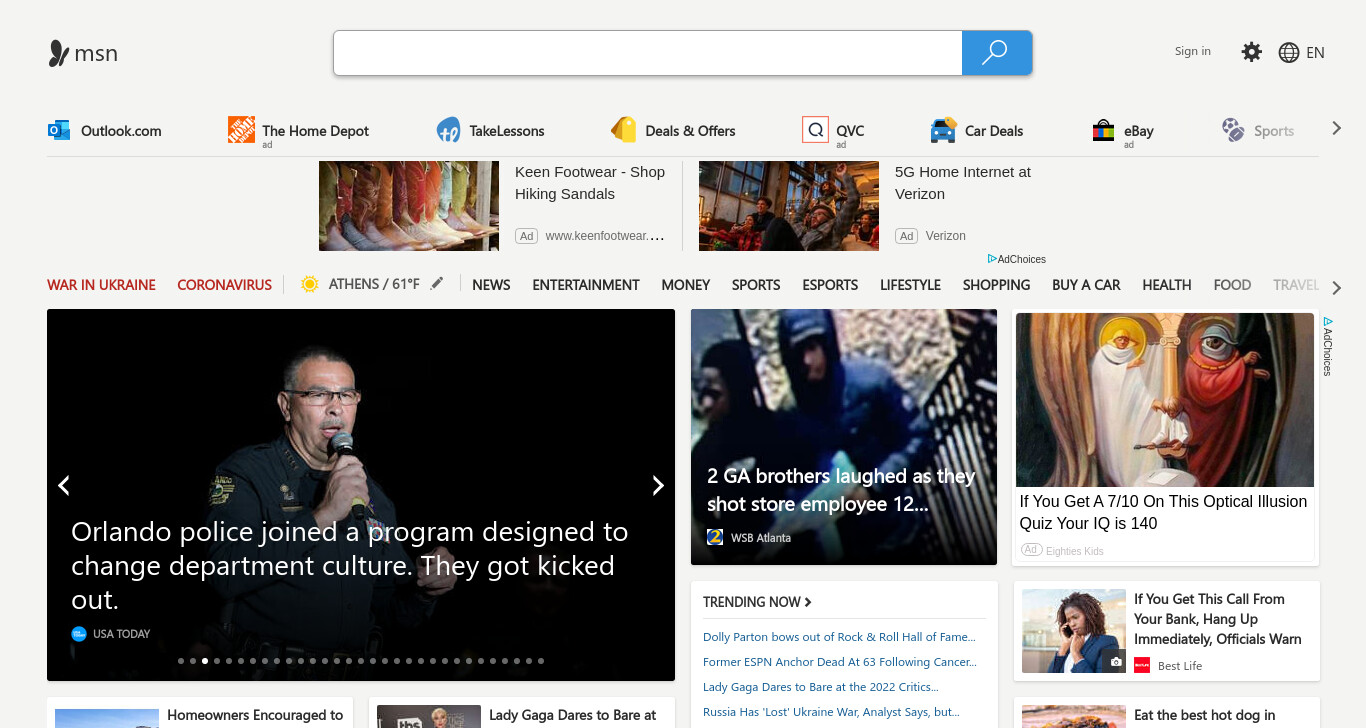
Task: Open the optical illusion painting thumbnail
Action: (1165, 400)
